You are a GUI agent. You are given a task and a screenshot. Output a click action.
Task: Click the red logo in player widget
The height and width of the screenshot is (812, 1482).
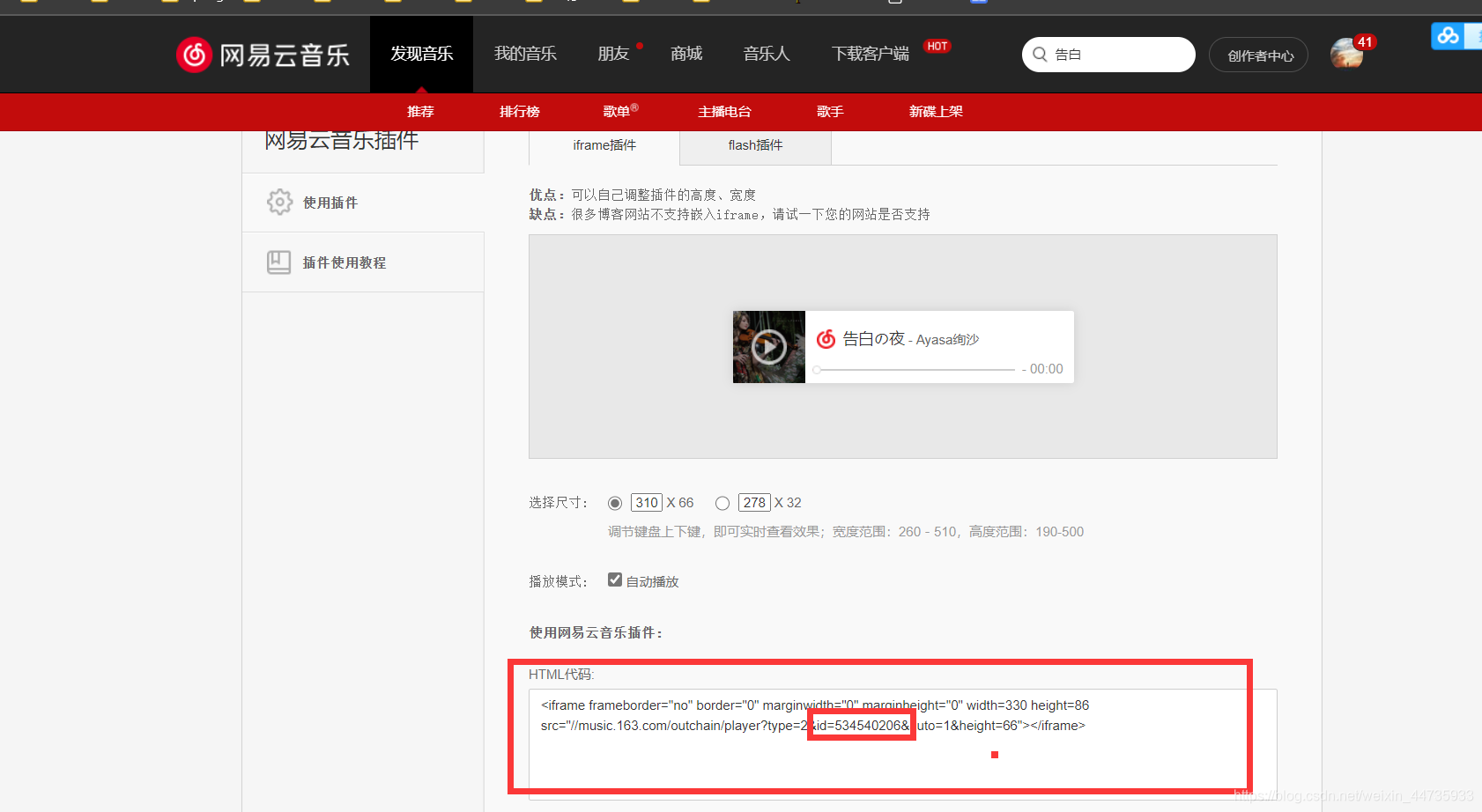tap(826, 339)
